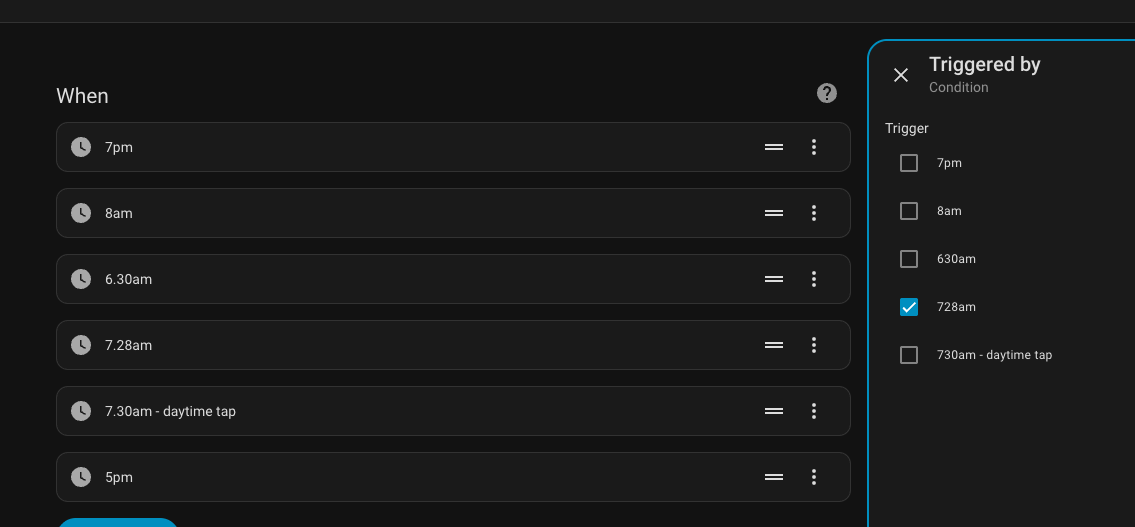1135x527 pixels.
Task: Enable the 7pm trigger checkbox
Action: point(909,163)
